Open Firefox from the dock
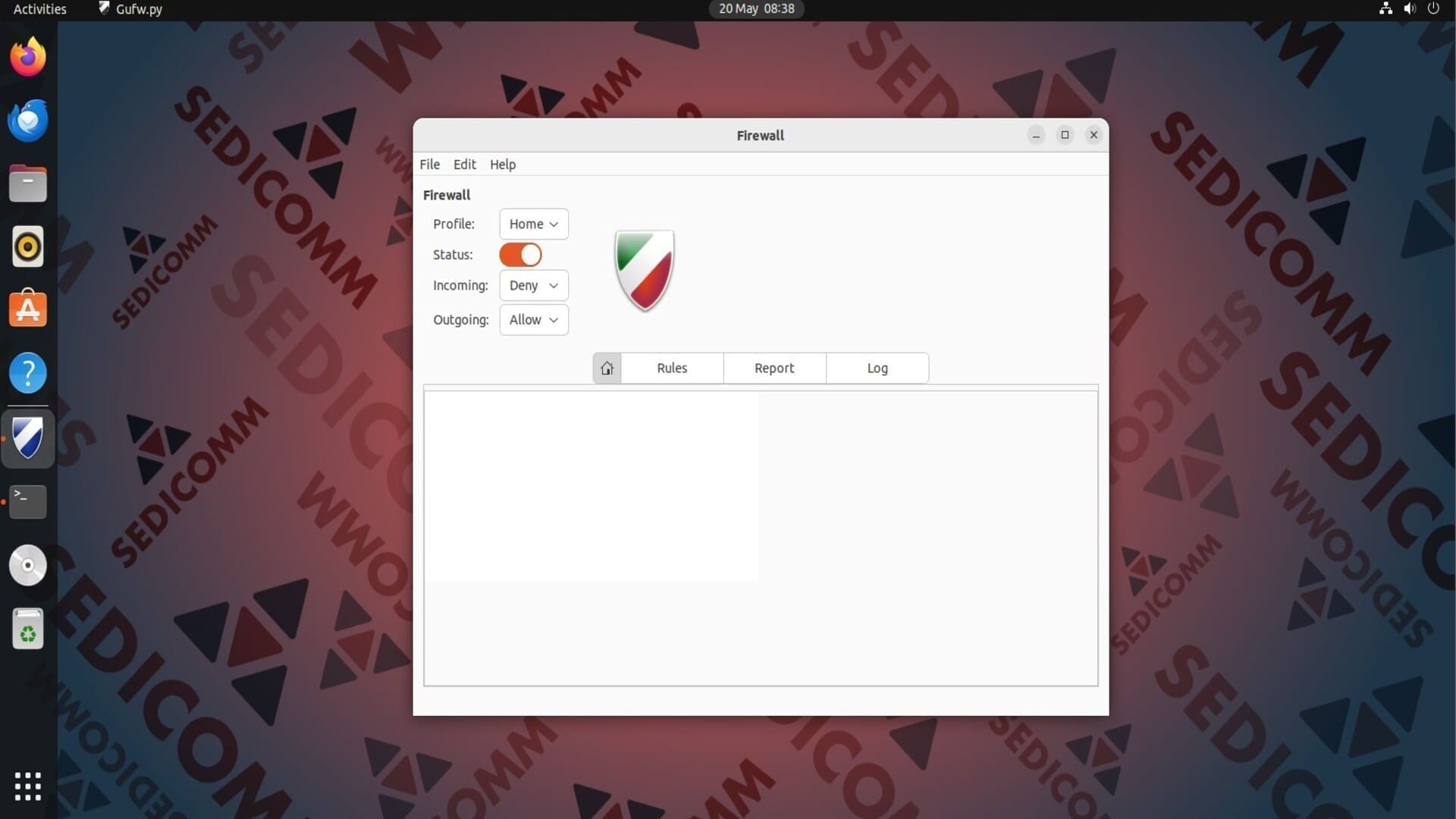The height and width of the screenshot is (819, 1456). 28,57
